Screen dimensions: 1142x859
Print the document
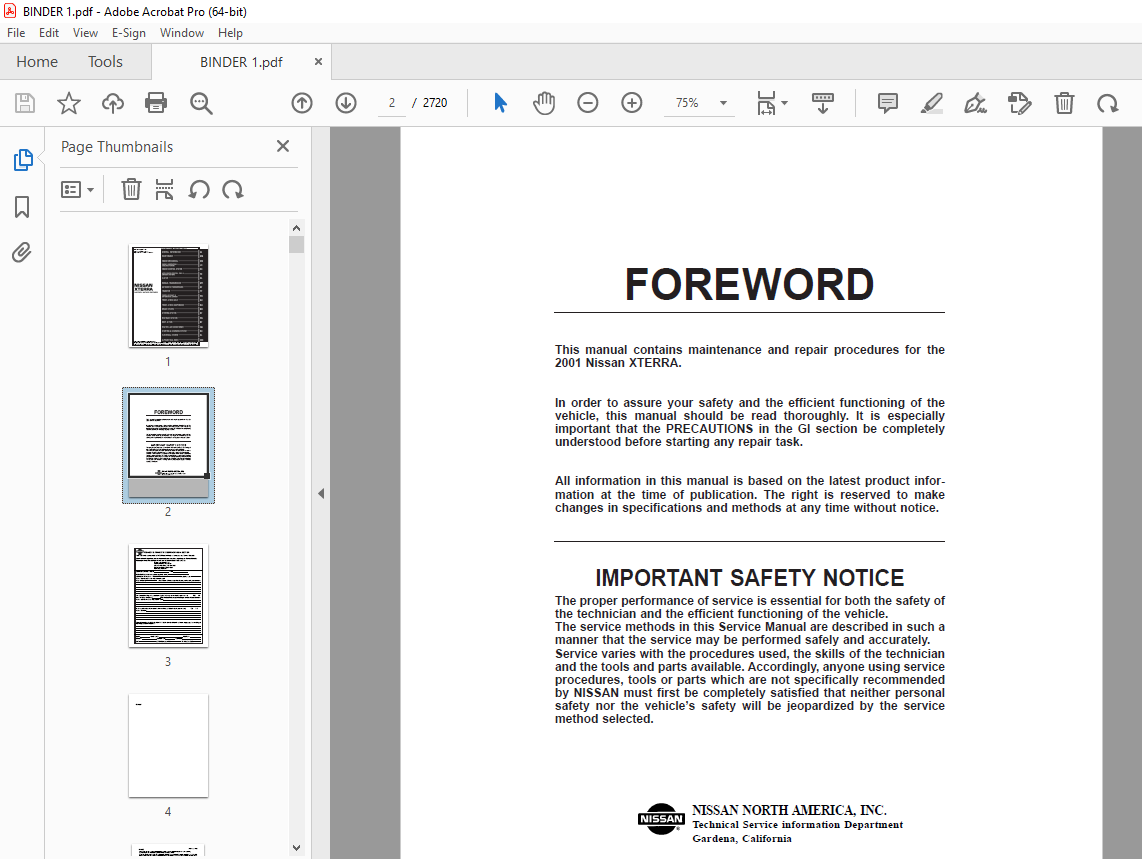[x=156, y=103]
